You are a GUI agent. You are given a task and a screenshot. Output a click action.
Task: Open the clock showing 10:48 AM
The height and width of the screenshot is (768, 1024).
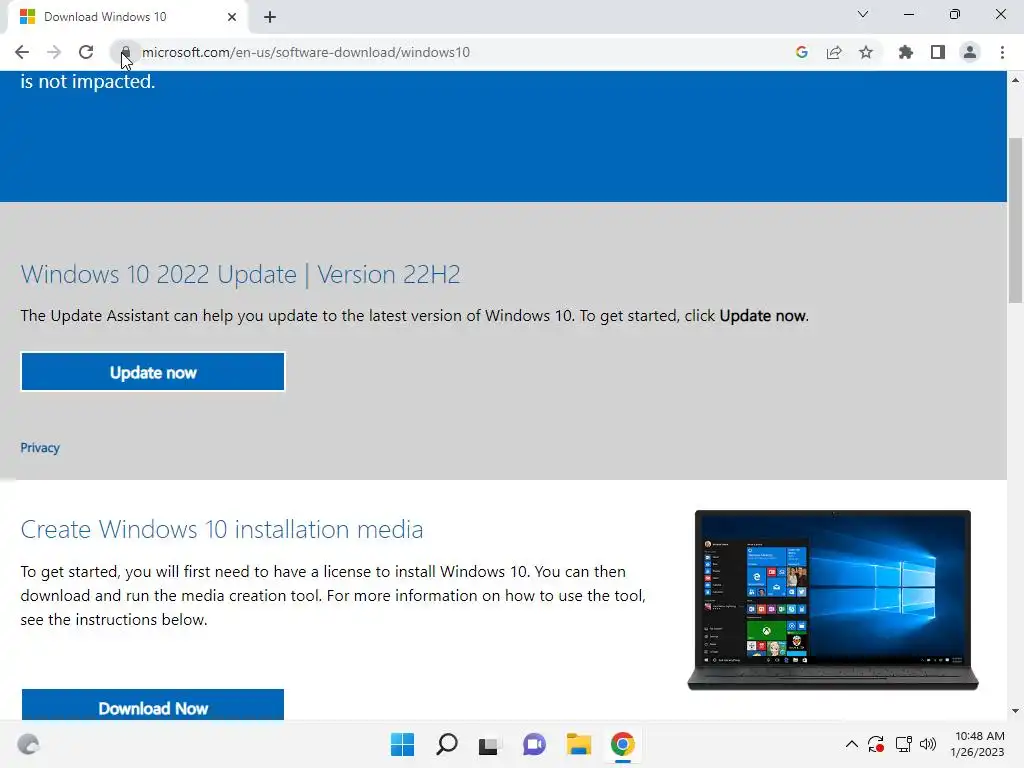978,744
